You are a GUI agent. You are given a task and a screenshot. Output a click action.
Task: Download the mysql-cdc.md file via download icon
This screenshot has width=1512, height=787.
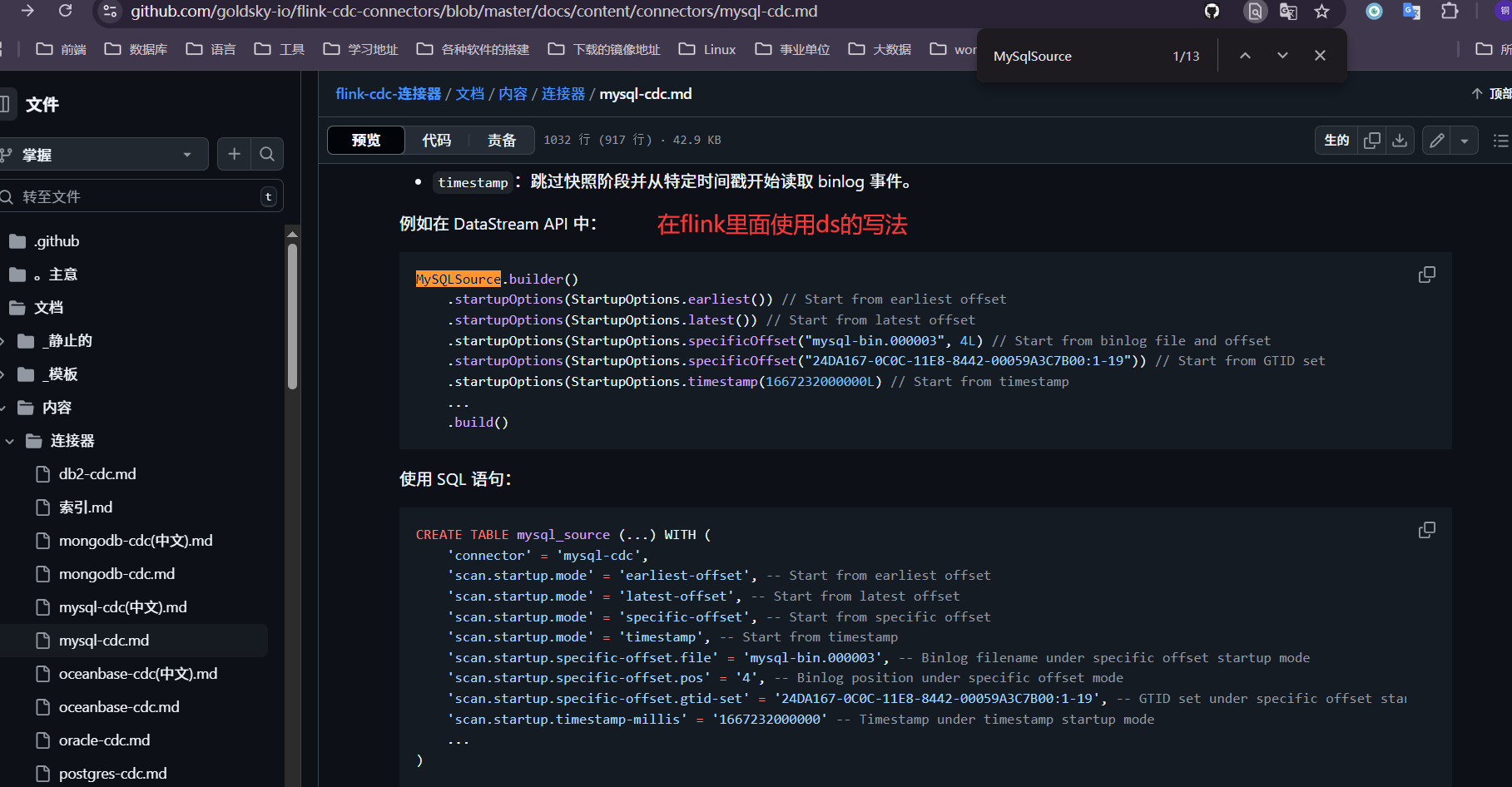click(1399, 140)
